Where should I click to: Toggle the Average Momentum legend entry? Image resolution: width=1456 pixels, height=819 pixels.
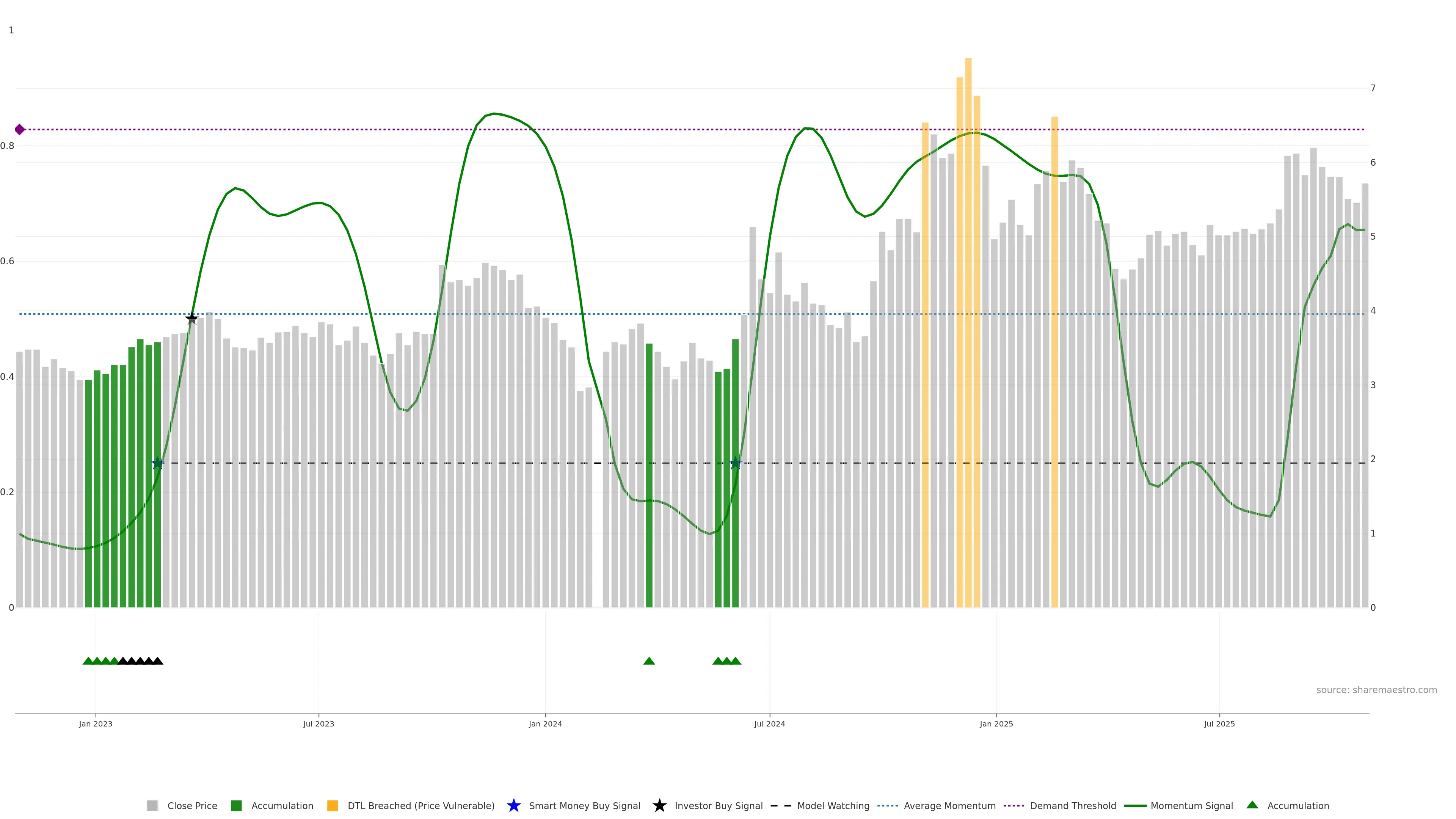click(x=949, y=806)
